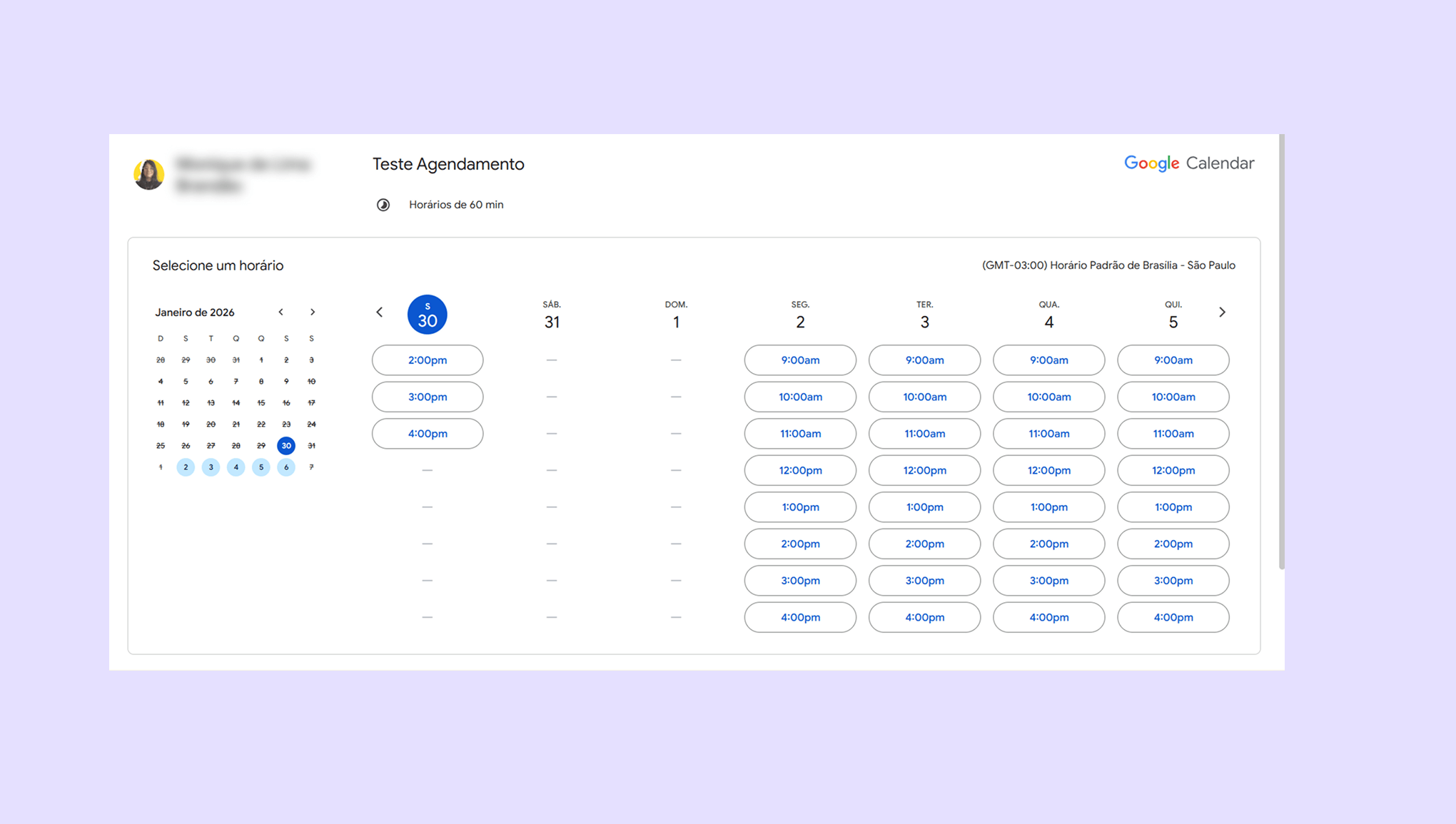Click the profile avatar photo
Viewport: 1456px width, 824px height.
coord(149,174)
